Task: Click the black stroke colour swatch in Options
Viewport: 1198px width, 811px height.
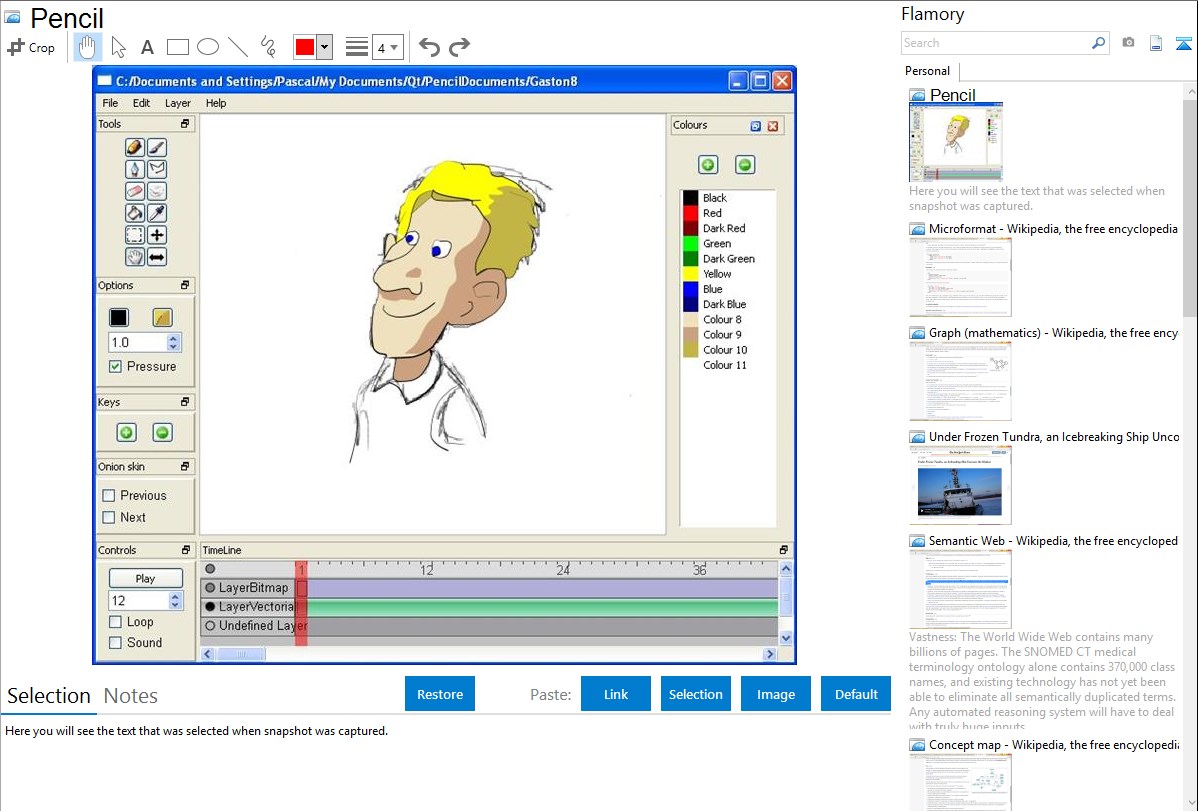Action: tap(118, 317)
